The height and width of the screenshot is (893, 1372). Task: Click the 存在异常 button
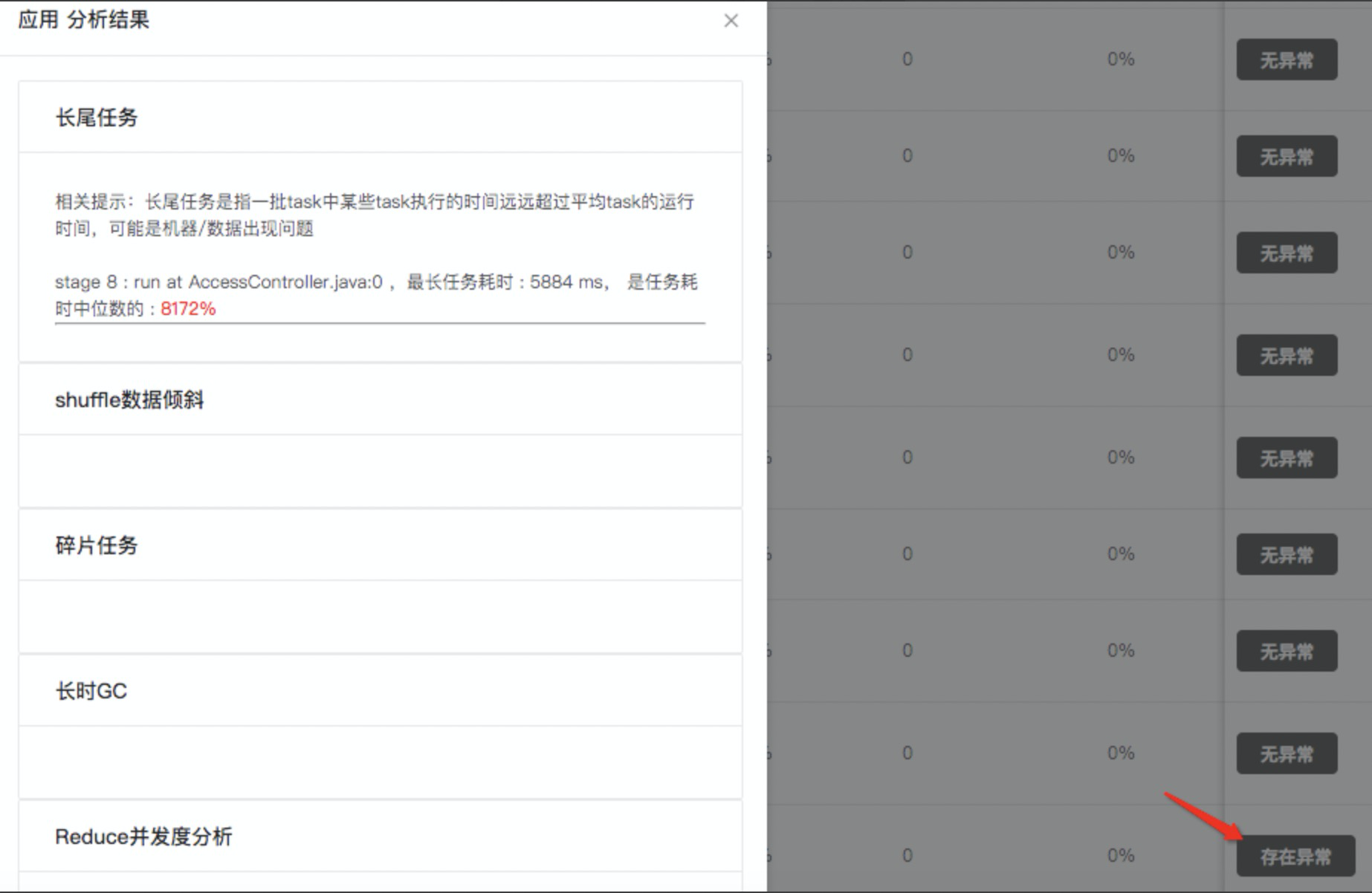click(1295, 857)
